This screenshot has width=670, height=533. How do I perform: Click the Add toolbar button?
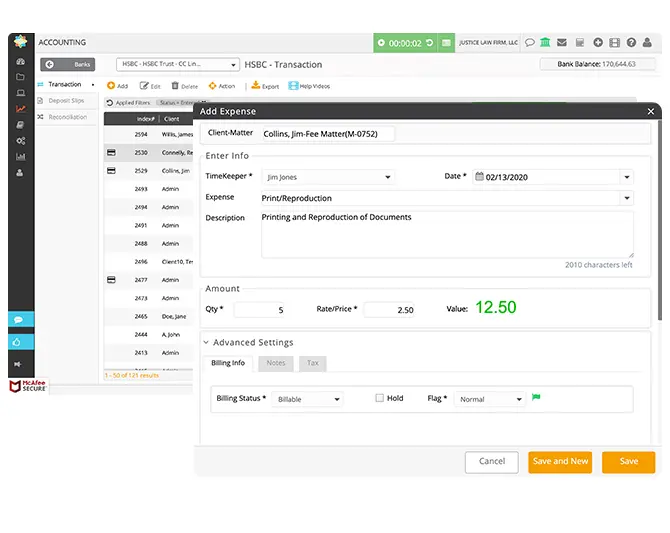click(118, 86)
